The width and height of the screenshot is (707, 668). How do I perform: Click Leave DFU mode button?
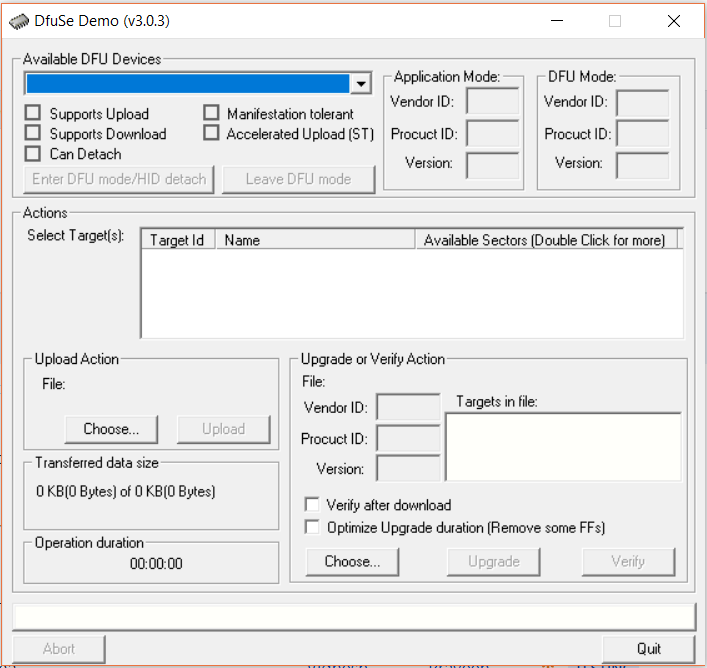tap(298, 179)
